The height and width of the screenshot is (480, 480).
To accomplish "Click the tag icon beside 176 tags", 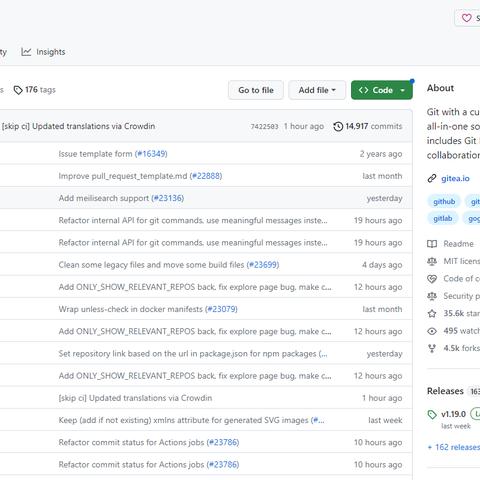I will tap(18, 90).
